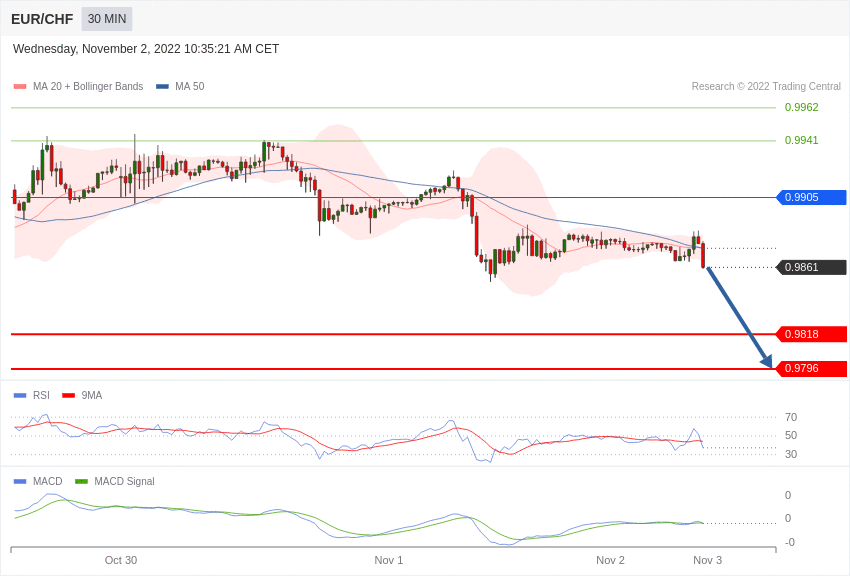This screenshot has width=850, height=576.
Task: Click the 0.9905 pivot price label
Action: click(811, 197)
